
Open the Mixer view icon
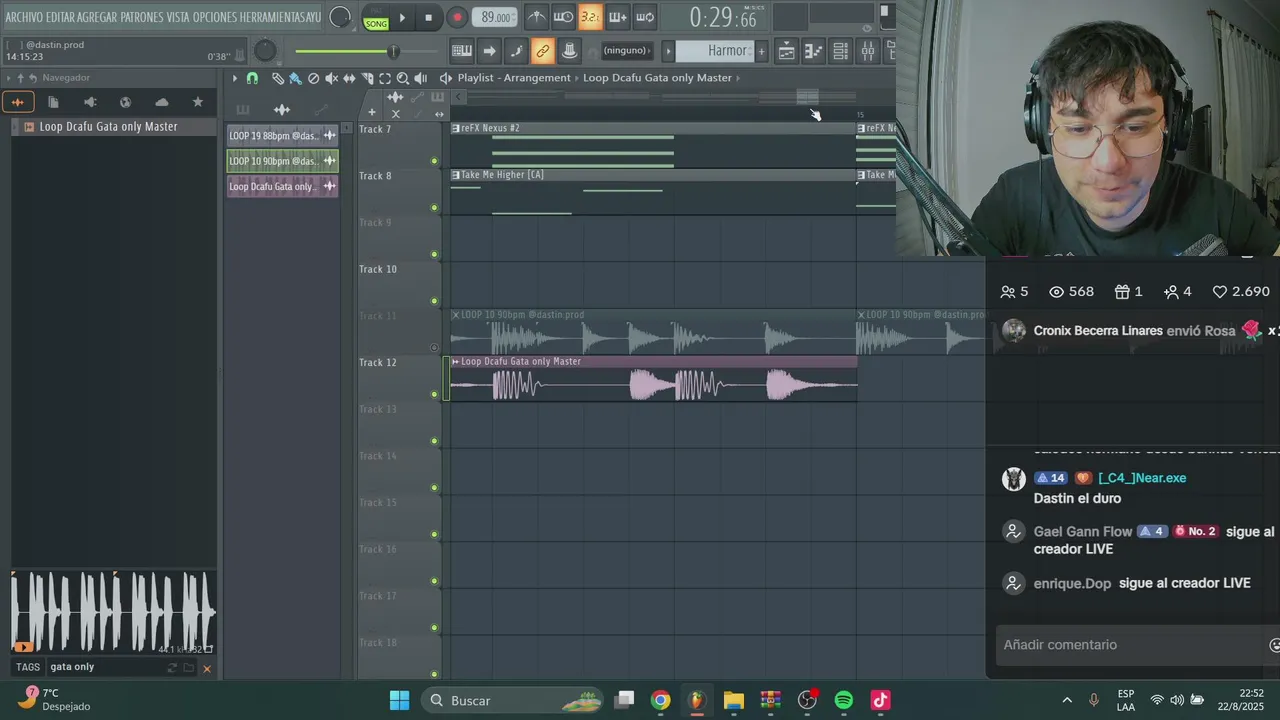(868, 51)
